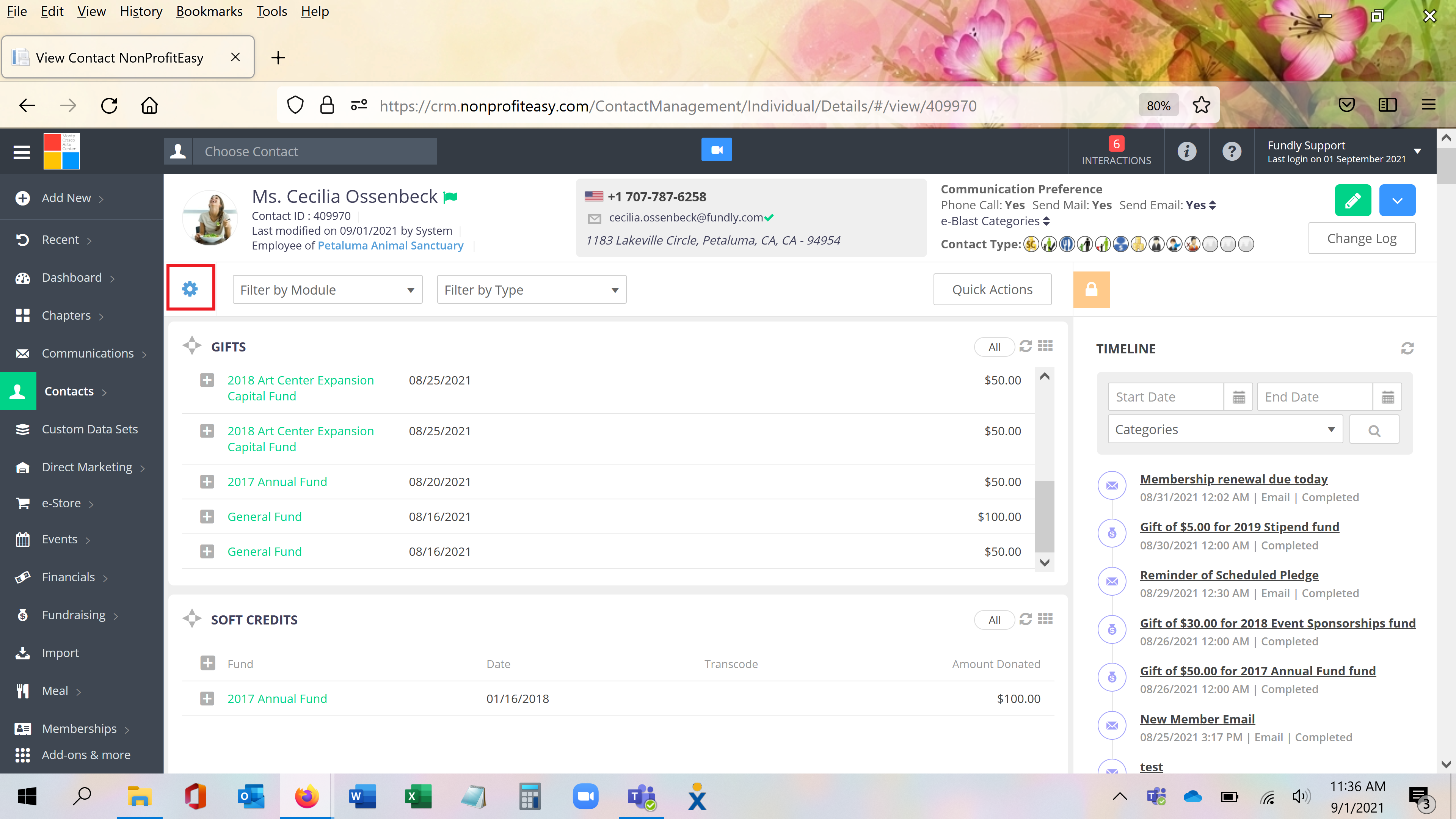
Task: Click the orange lock icon
Action: coord(1091,289)
